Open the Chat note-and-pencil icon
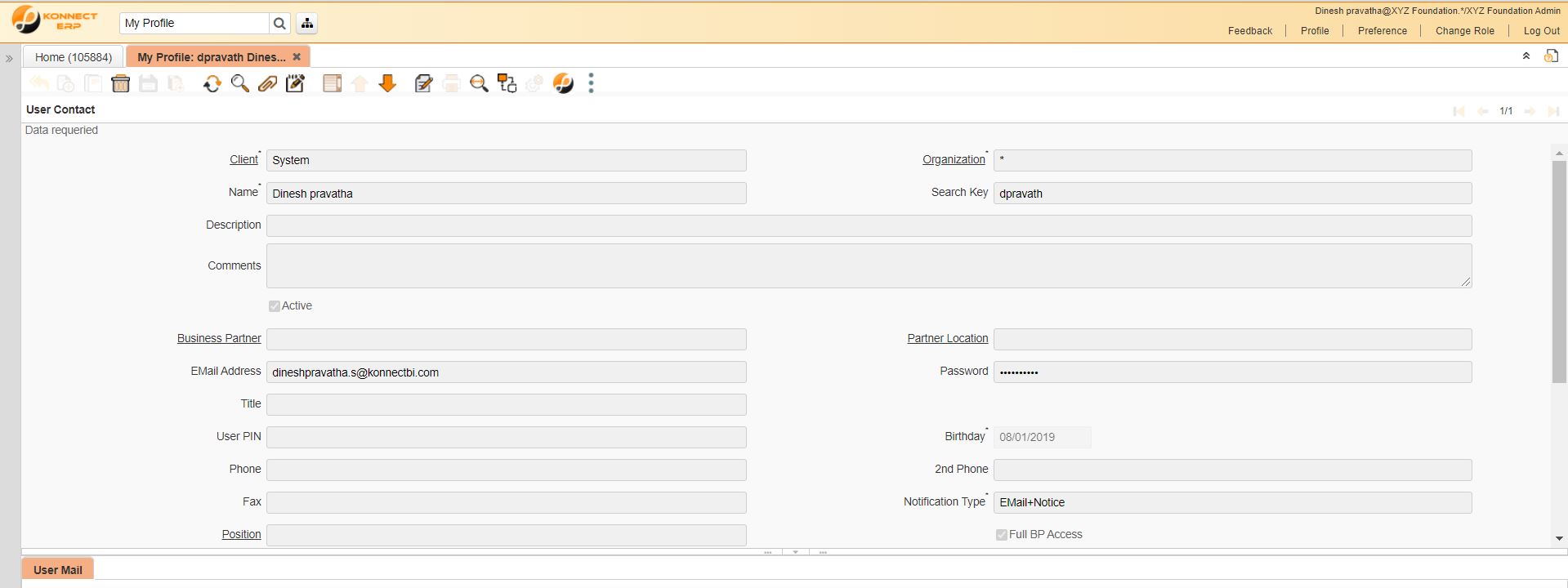Image resolution: width=1568 pixels, height=588 pixels. coord(295,83)
